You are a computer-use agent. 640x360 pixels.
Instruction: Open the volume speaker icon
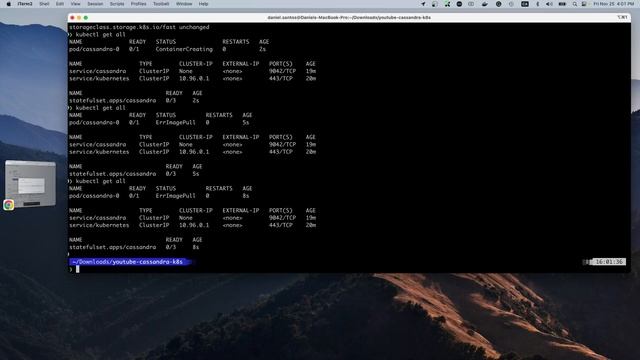(549, 4)
